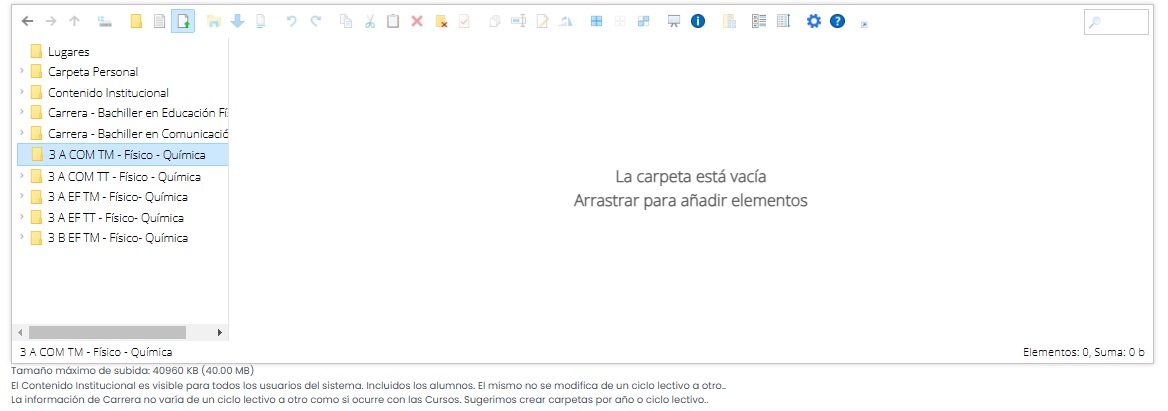Click the resize and rotate image icon
1168x411 pixels.
566,22
